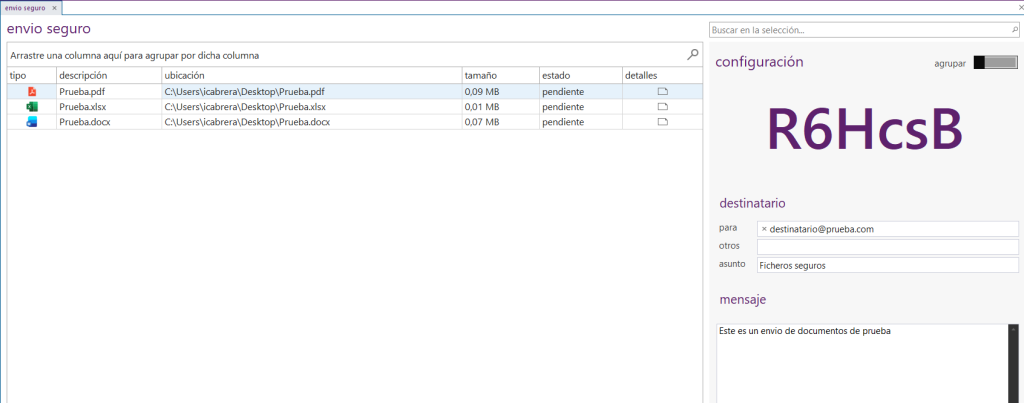This screenshot has width=1024, height=403.
Task: Click the Word icon for Prueba.docx
Action: (x=31, y=121)
